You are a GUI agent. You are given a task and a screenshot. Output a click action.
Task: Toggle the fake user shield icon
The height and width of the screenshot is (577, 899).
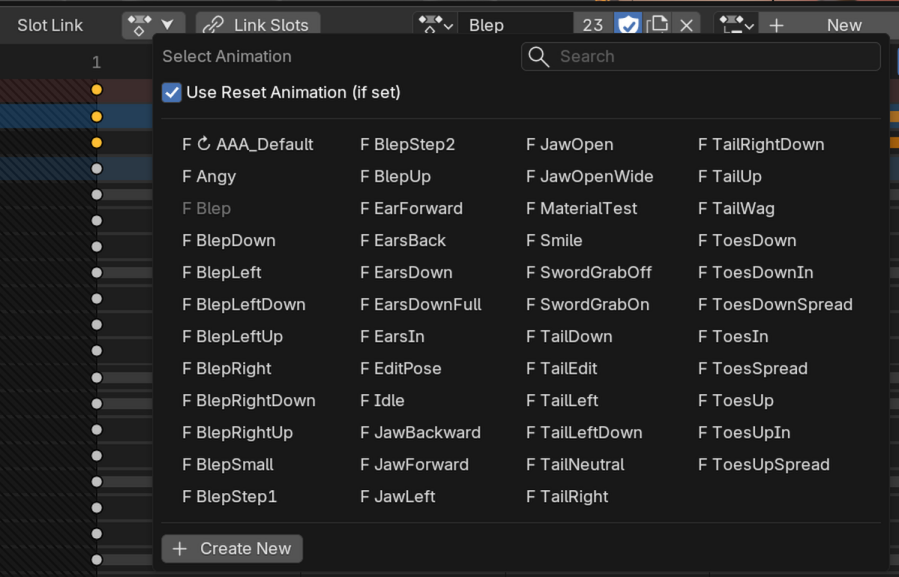[628, 25]
